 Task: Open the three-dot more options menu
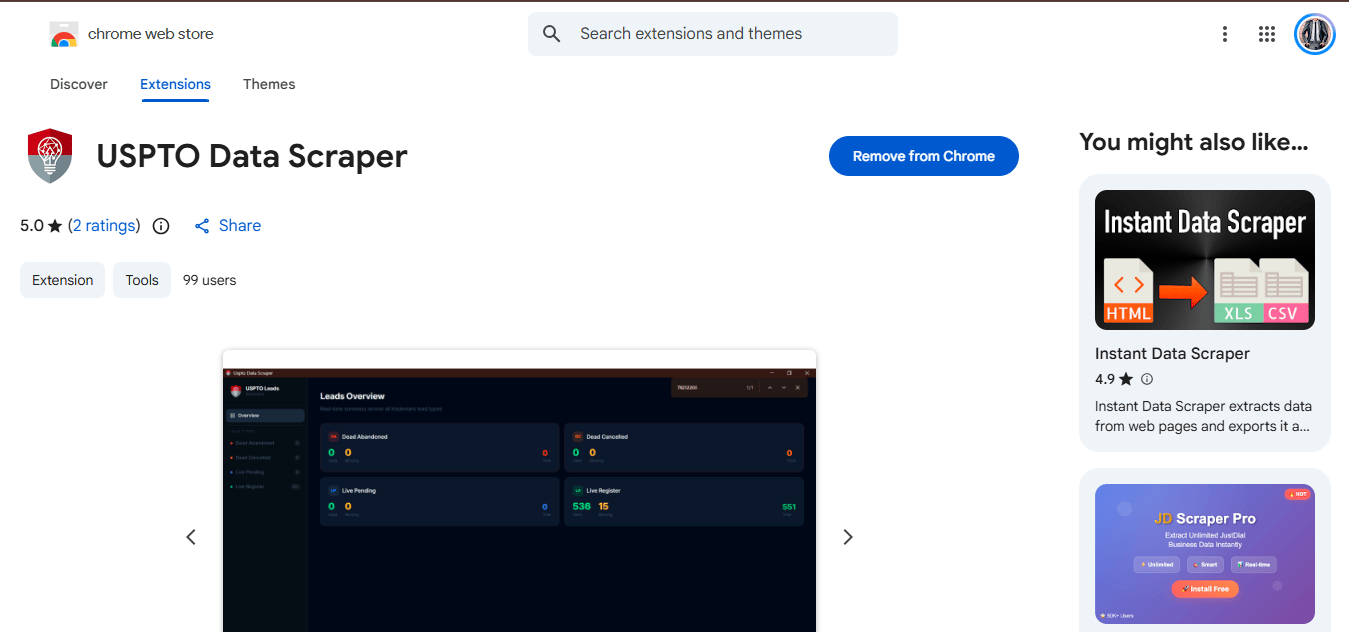[1224, 34]
